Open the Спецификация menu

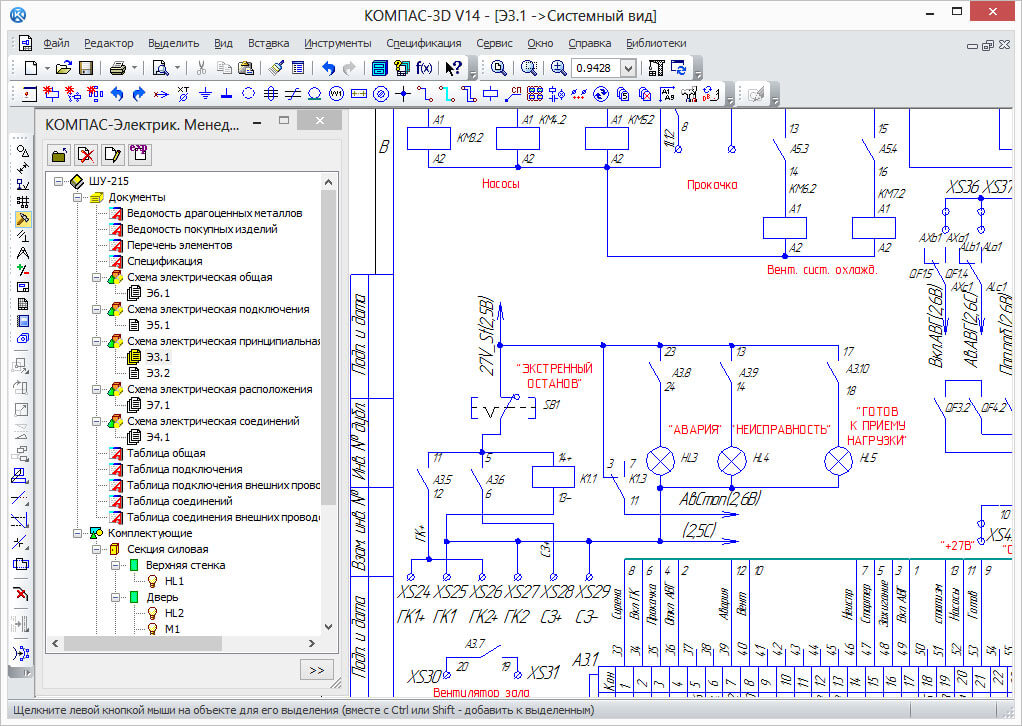click(x=423, y=43)
